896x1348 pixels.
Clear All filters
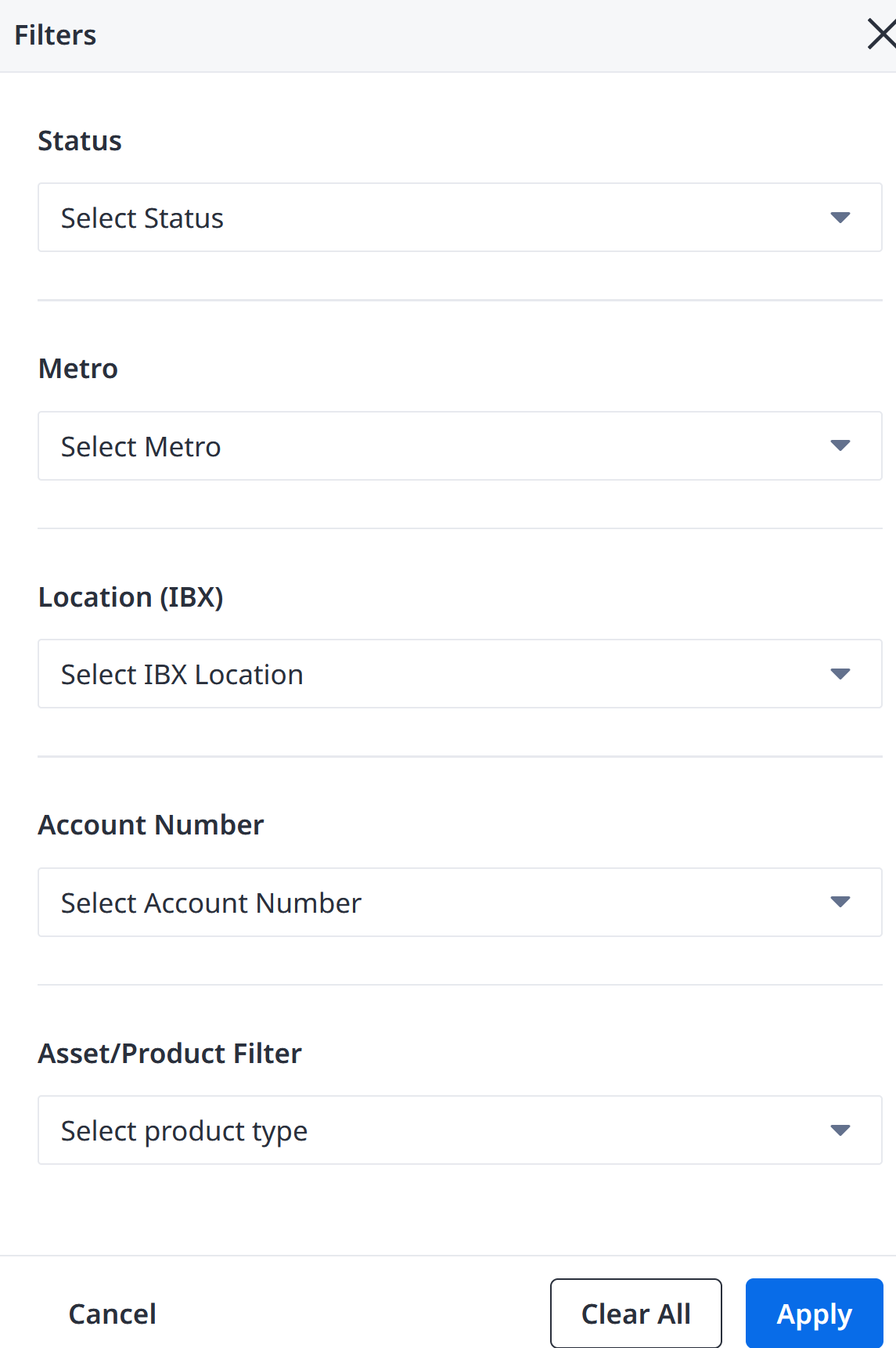point(636,1314)
